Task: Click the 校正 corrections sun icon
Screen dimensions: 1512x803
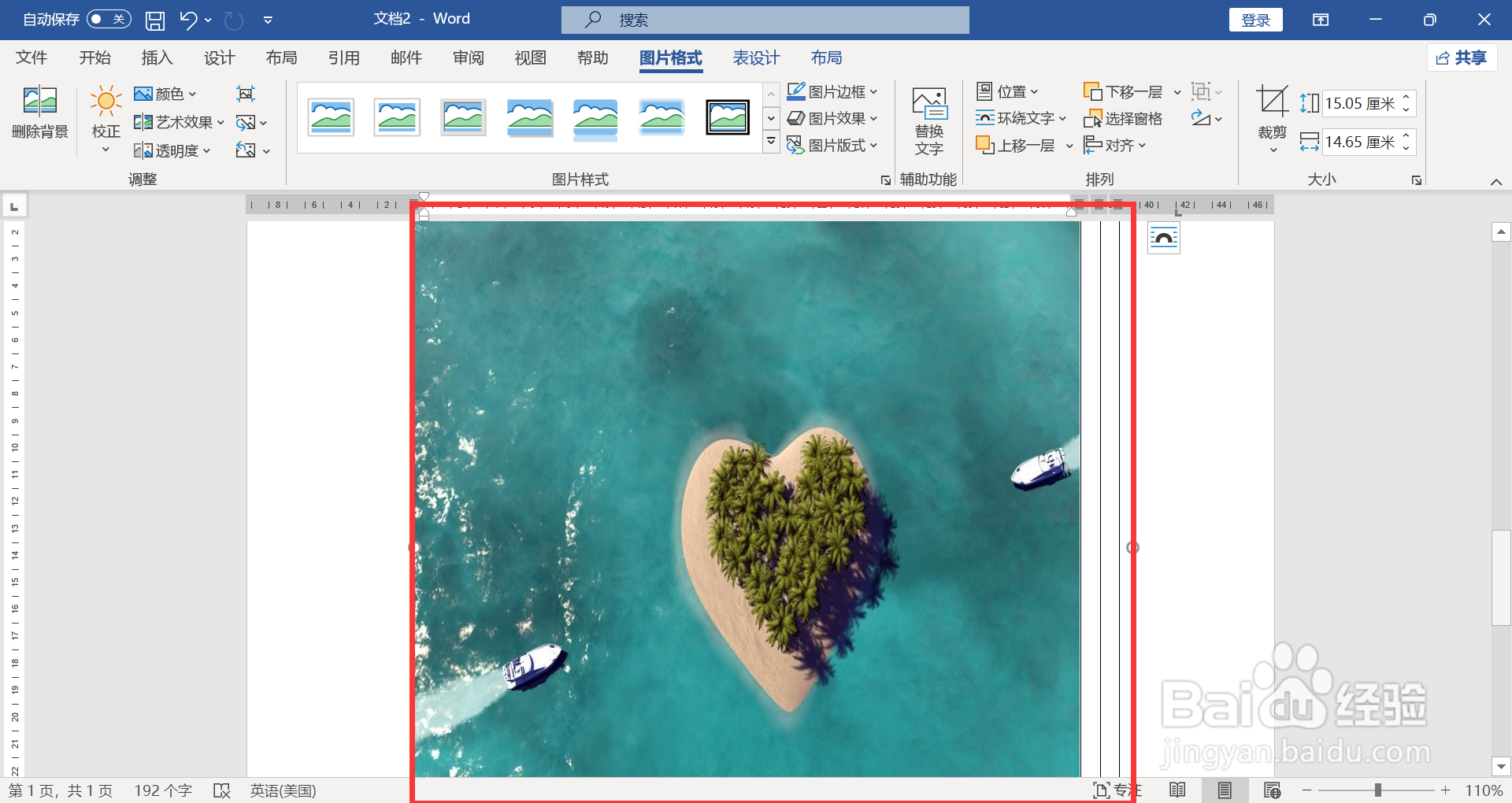Action: pos(105,101)
